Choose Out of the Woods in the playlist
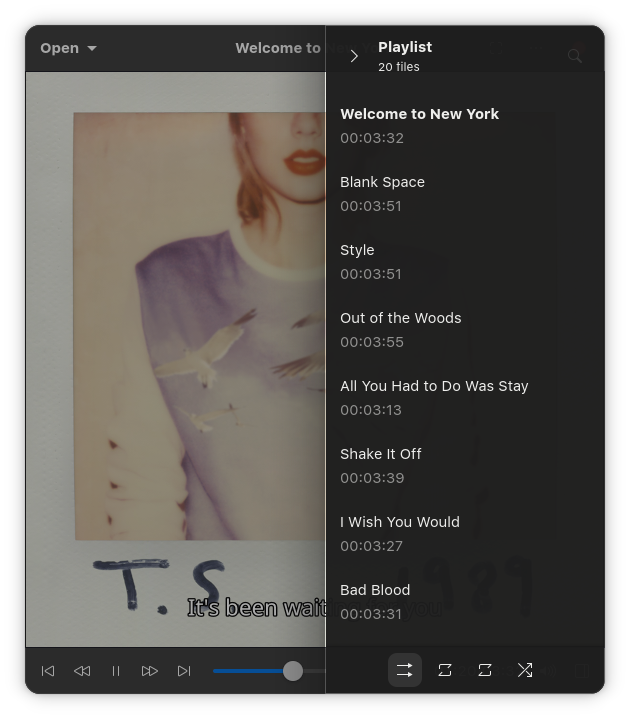Screen dimensions: 630x719 click(x=400, y=329)
